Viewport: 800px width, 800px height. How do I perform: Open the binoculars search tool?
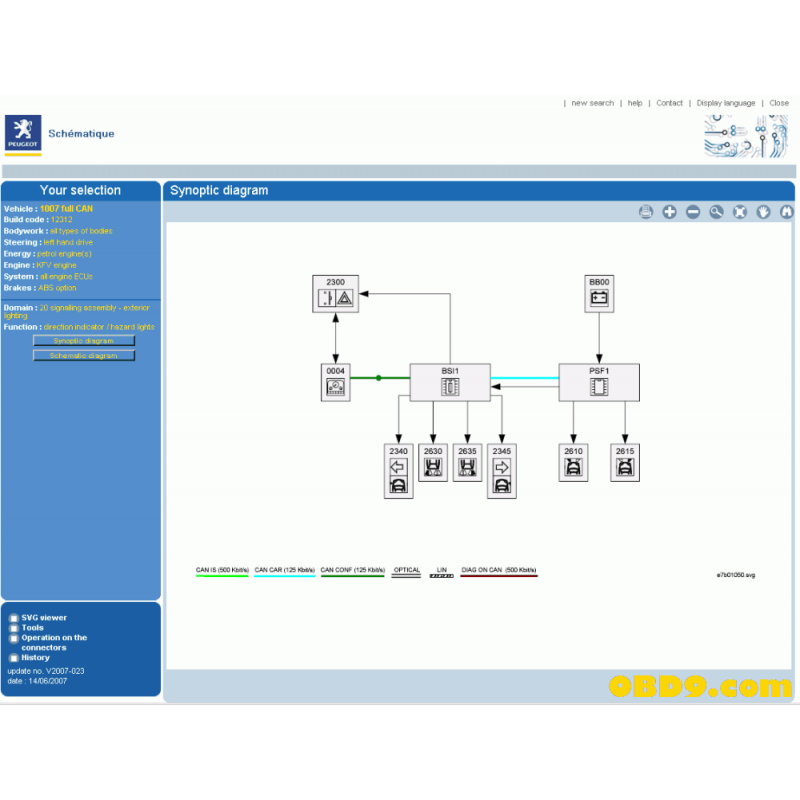[786, 211]
